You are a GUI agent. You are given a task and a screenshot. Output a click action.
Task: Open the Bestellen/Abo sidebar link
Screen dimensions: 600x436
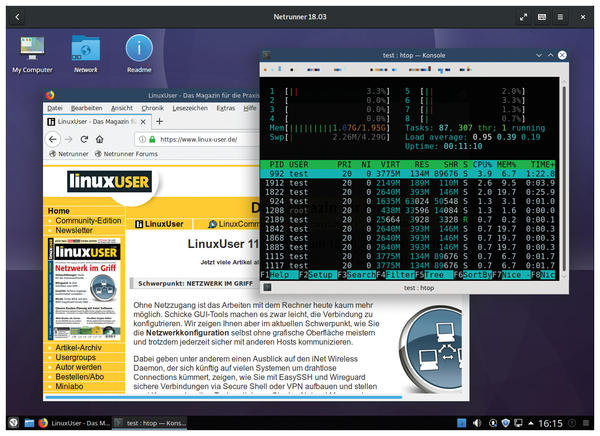click(x=80, y=377)
